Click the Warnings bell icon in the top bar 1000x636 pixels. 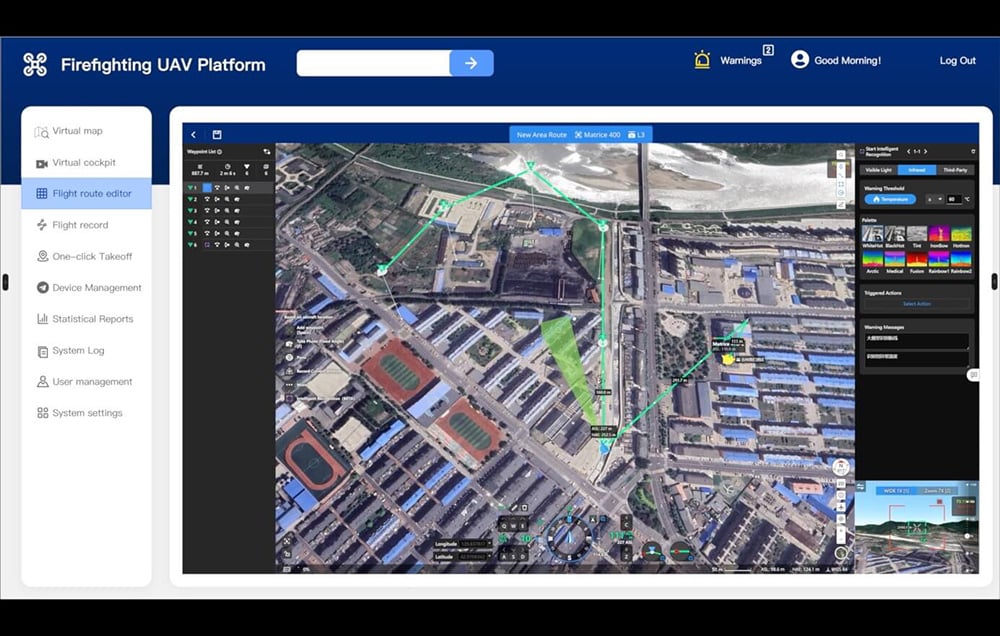coord(704,58)
